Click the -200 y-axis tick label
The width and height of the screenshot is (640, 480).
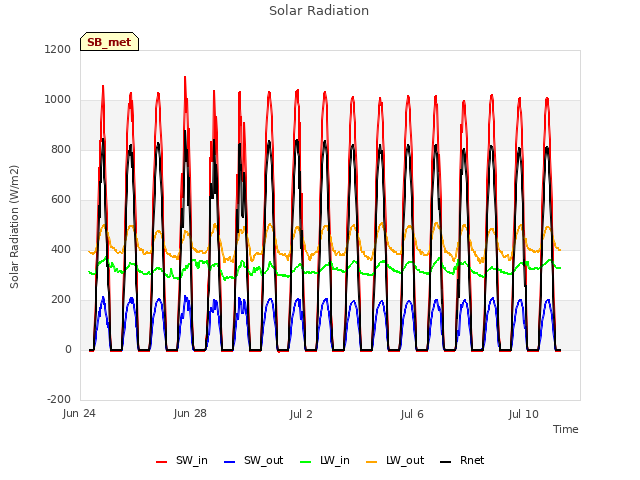(x=59, y=399)
